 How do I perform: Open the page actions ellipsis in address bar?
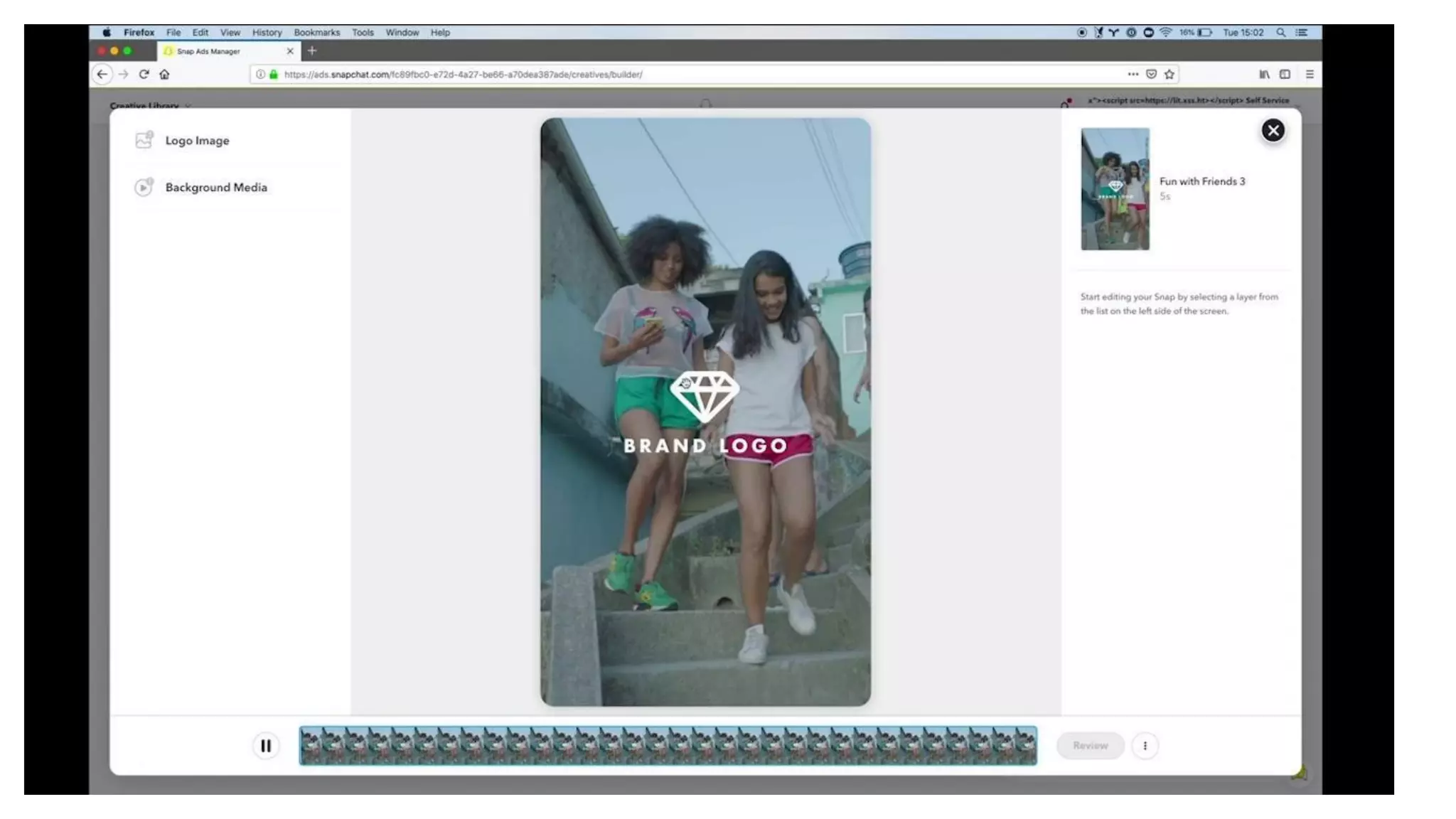[x=1133, y=75]
